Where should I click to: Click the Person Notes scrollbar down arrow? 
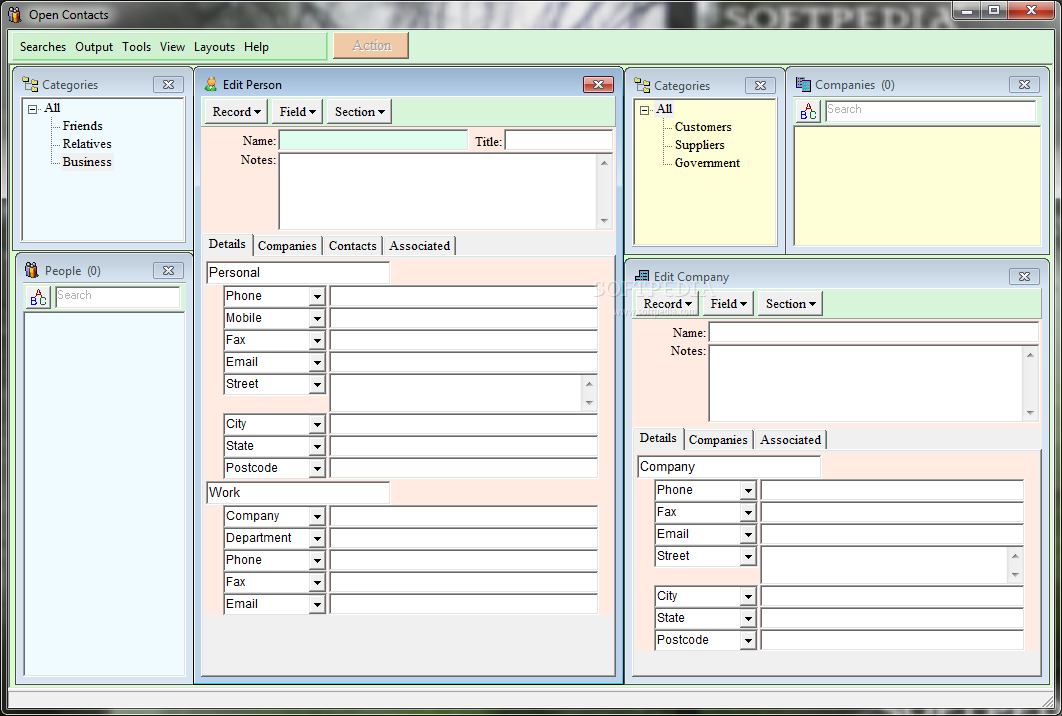click(604, 221)
